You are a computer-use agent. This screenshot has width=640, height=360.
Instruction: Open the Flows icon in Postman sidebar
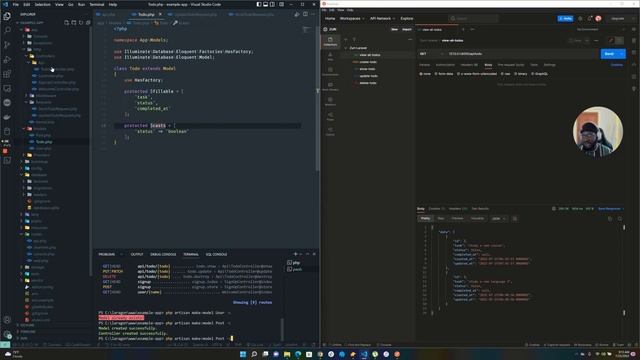click(330, 116)
